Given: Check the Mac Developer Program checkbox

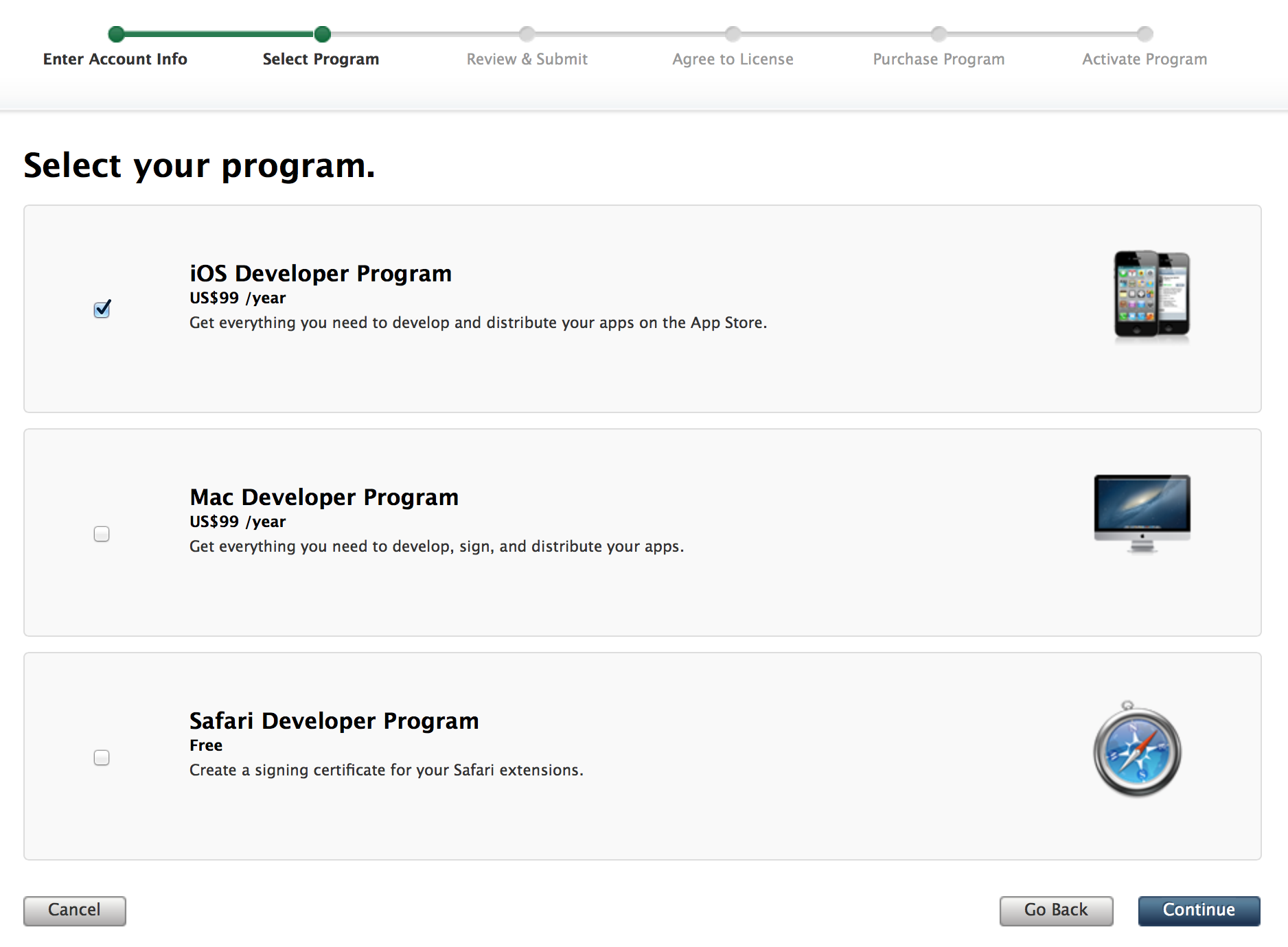Looking at the screenshot, I should (x=102, y=534).
